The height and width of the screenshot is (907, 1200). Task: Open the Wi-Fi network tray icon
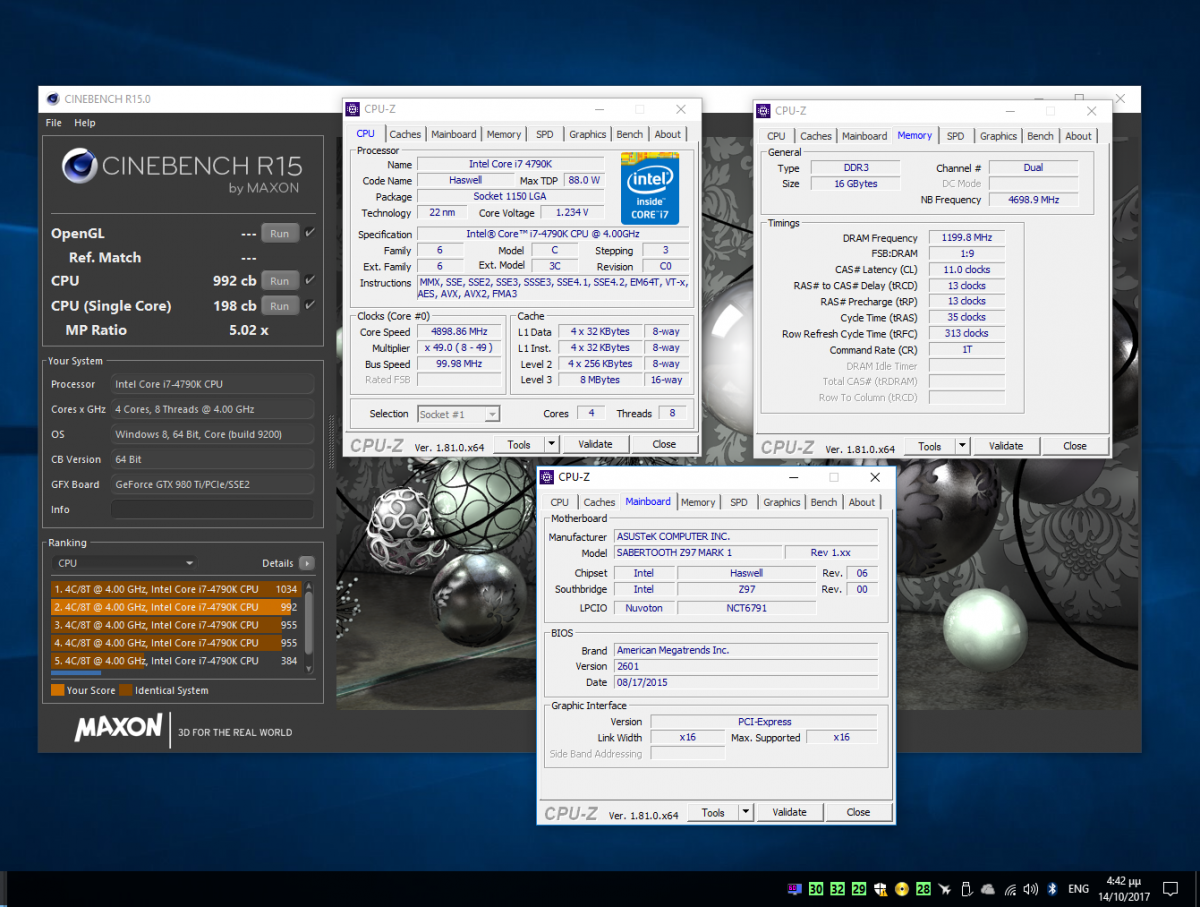click(1010, 888)
